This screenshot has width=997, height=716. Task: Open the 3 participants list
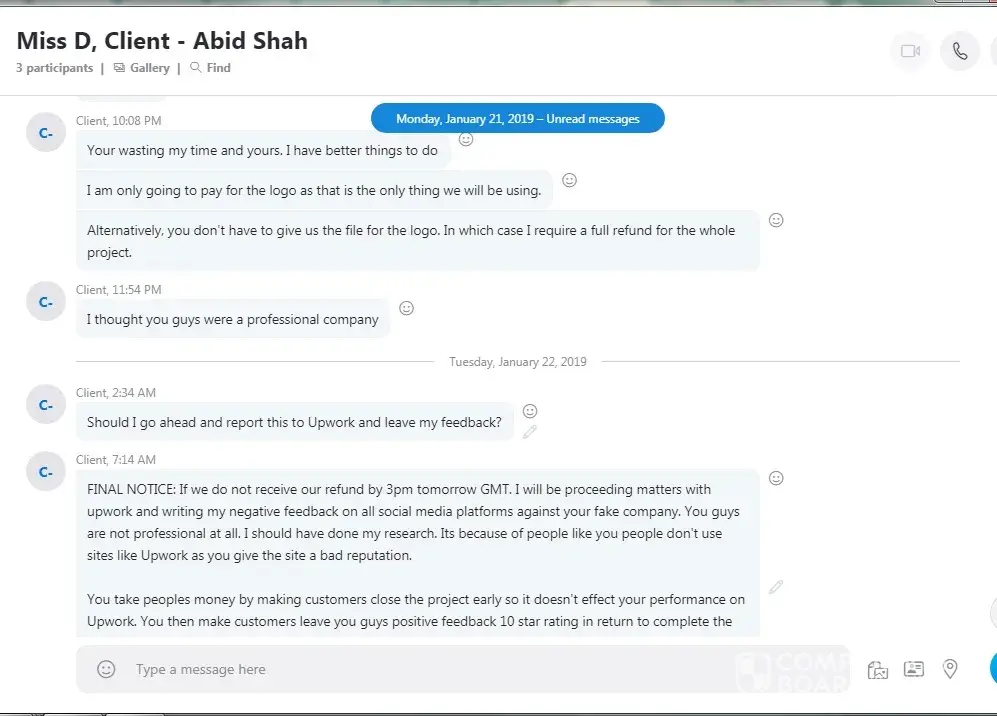point(54,68)
